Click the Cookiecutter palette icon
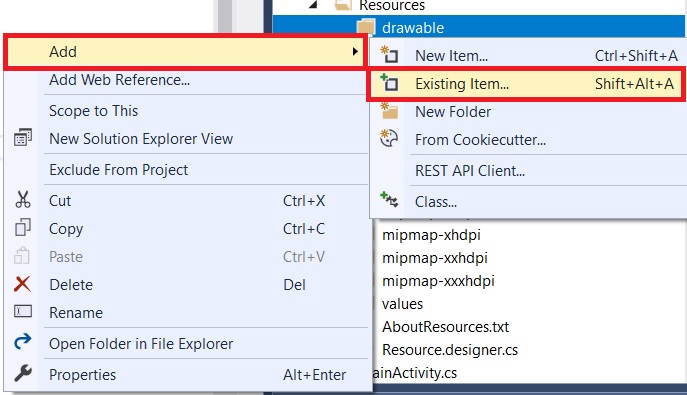The image size is (687, 395). coord(389,139)
